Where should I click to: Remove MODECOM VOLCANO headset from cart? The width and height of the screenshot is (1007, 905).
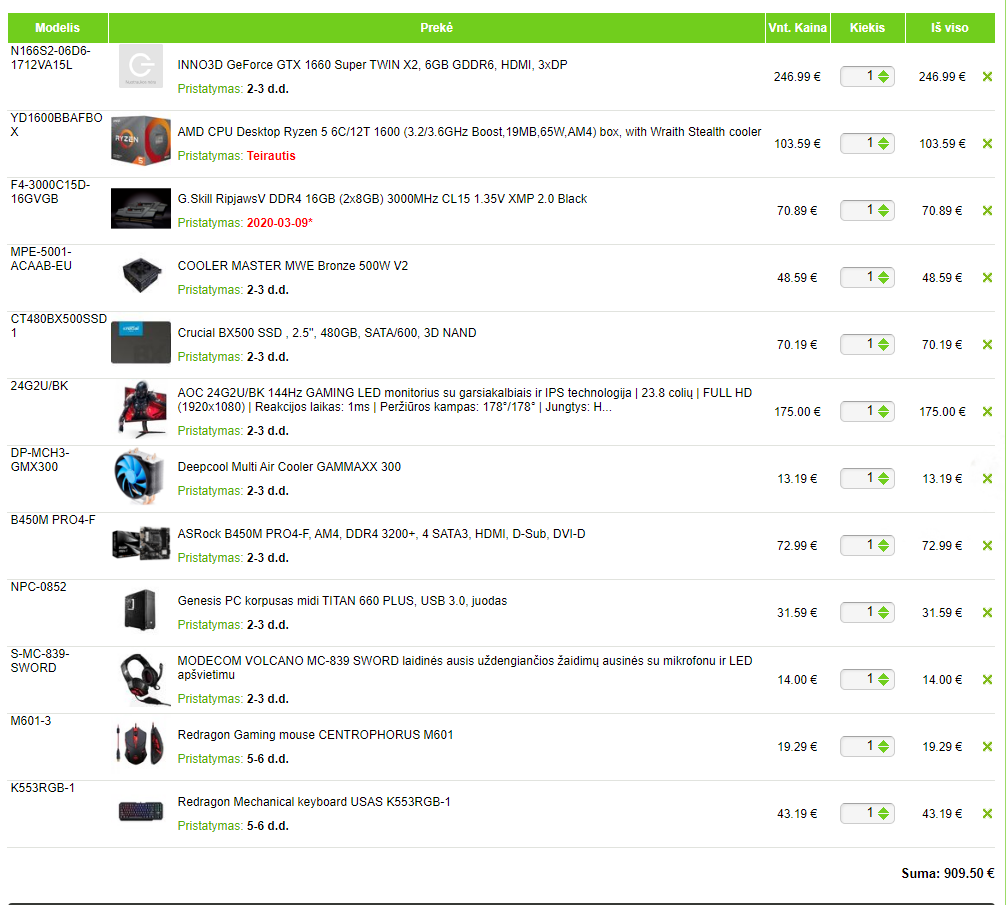click(987, 680)
